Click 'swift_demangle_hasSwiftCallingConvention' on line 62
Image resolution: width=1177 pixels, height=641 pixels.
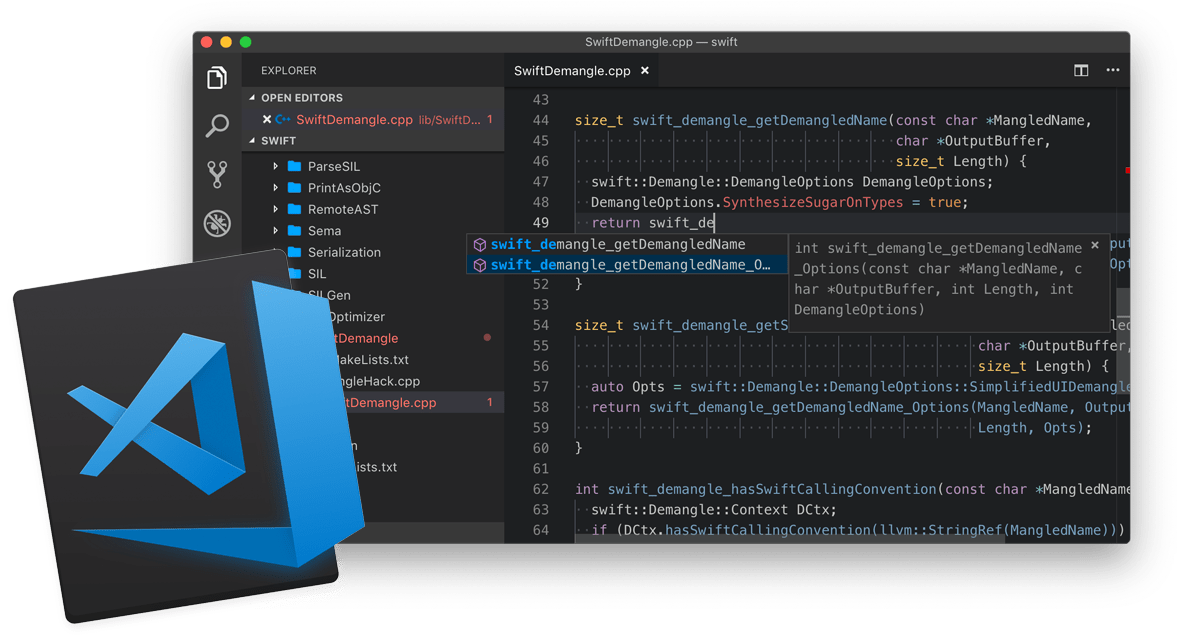[x=772, y=489]
